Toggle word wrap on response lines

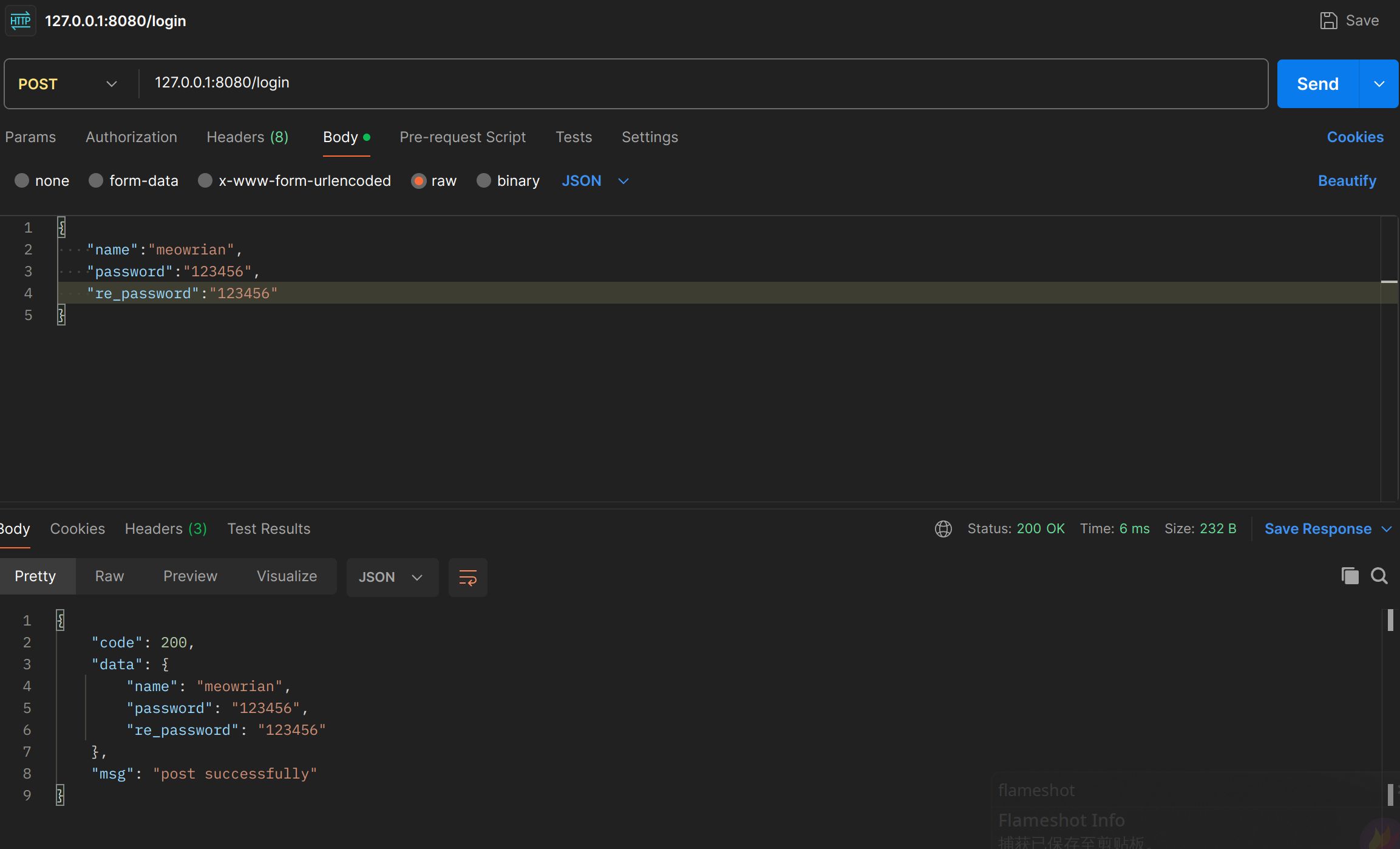467,577
